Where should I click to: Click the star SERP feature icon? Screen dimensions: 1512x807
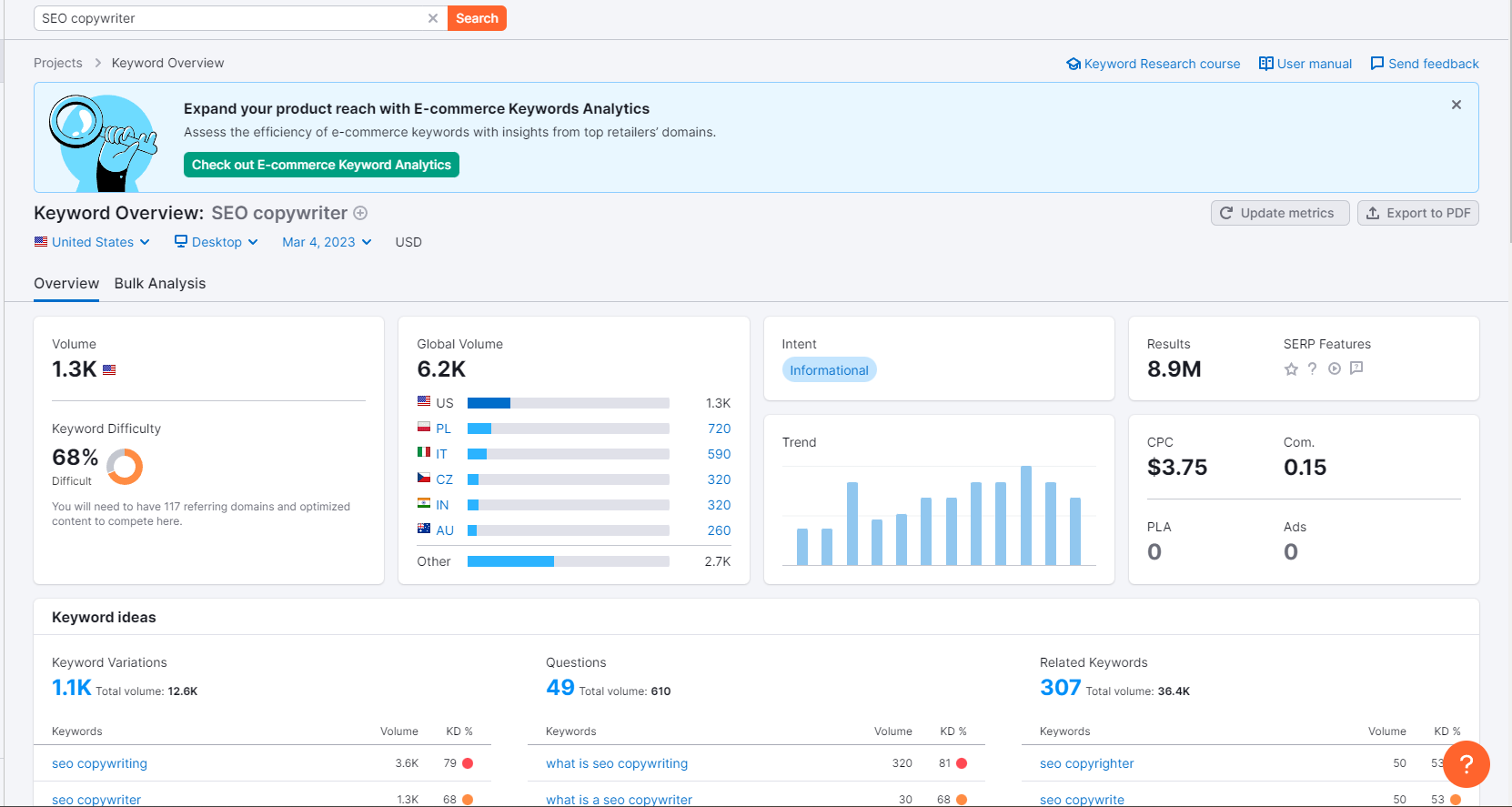pos(1291,368)
